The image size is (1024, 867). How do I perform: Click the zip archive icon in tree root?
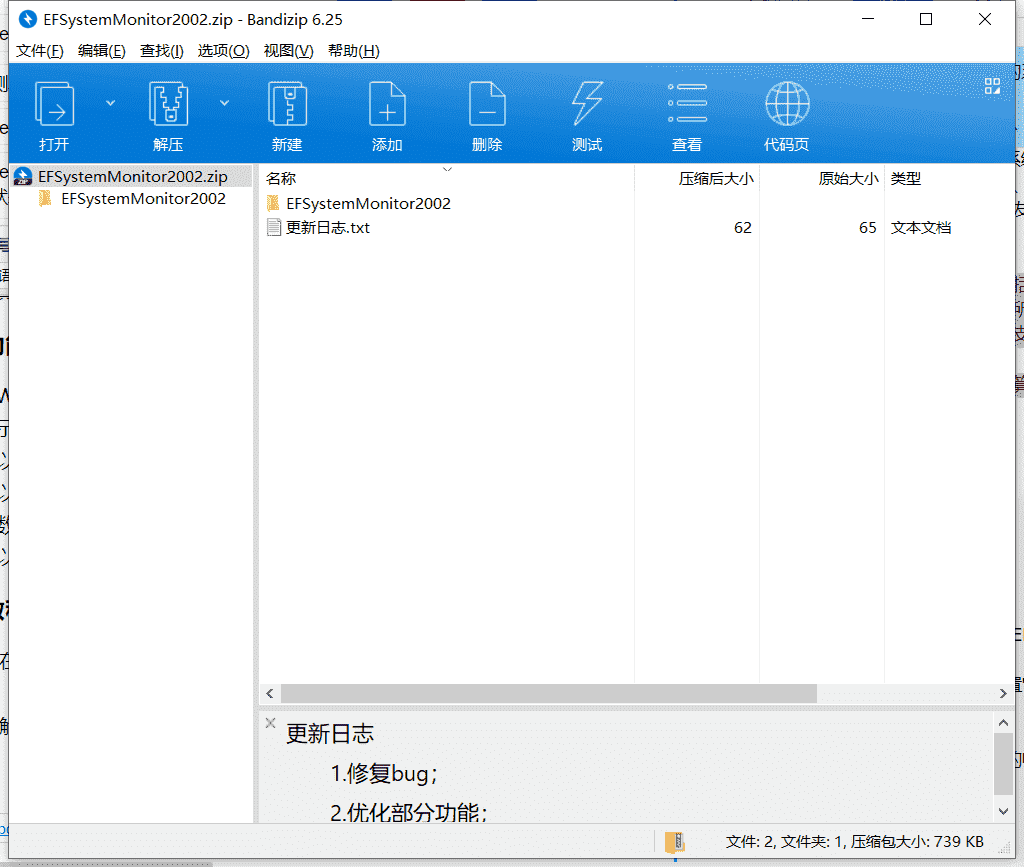point(23,176)
